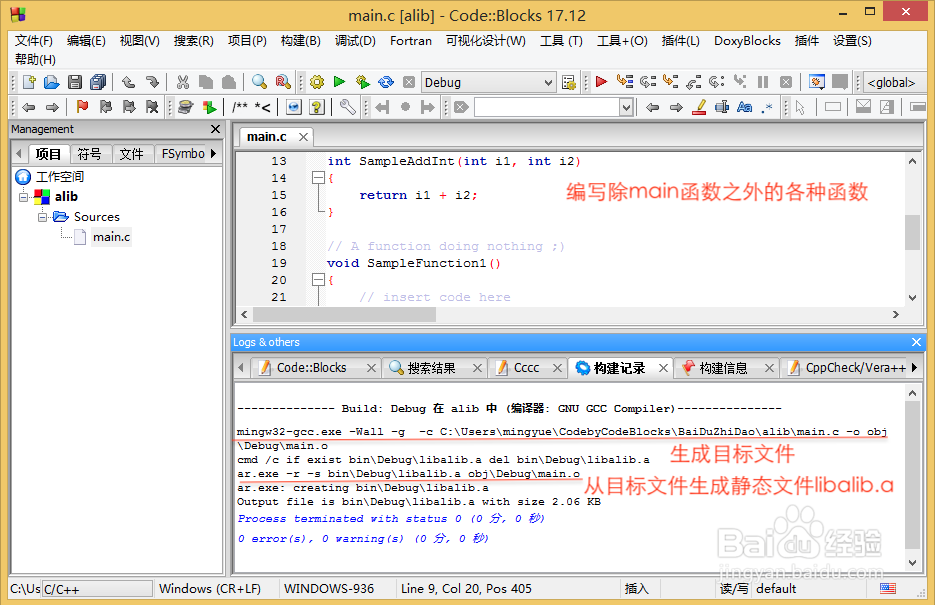Click the build log vertical scrollbar
The height and width of the screenshot is (605, 935).
coord(912,475)
